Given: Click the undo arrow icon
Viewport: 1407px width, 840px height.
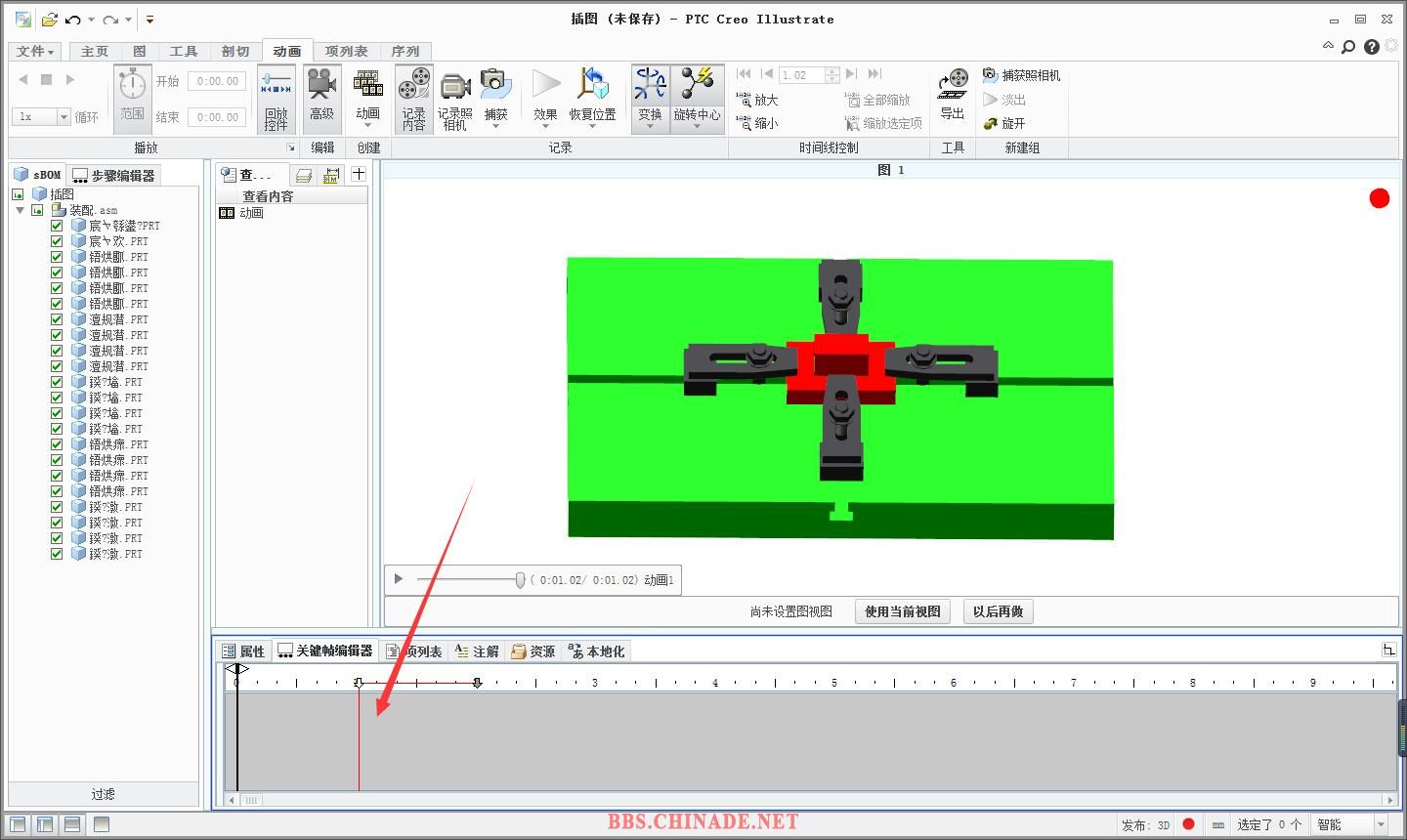Looking at the screenshot, I should click(x=73, y=19).
